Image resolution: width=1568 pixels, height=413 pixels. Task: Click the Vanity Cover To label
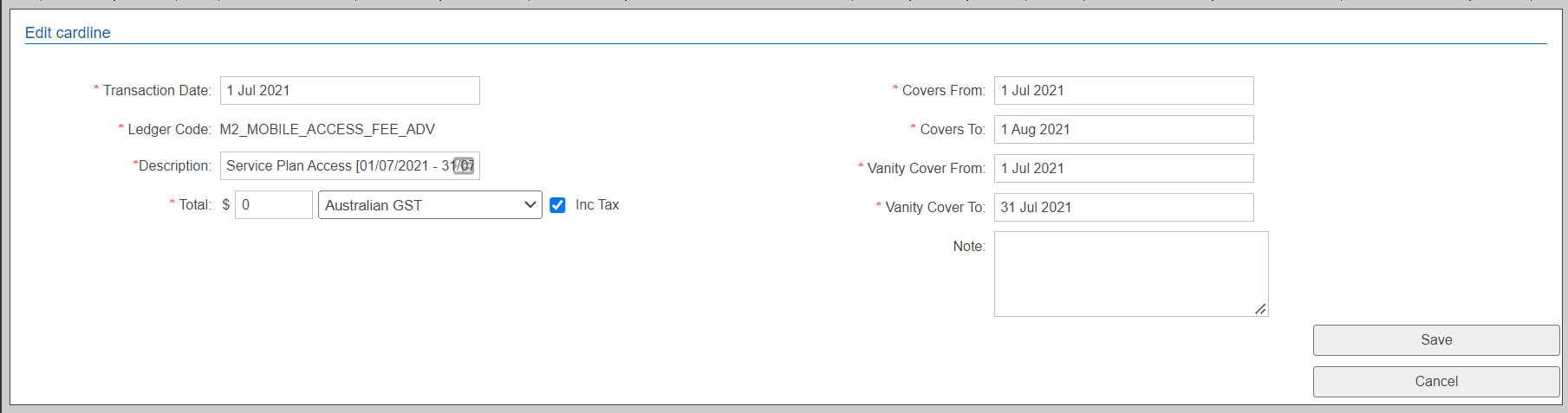point(934,208)
